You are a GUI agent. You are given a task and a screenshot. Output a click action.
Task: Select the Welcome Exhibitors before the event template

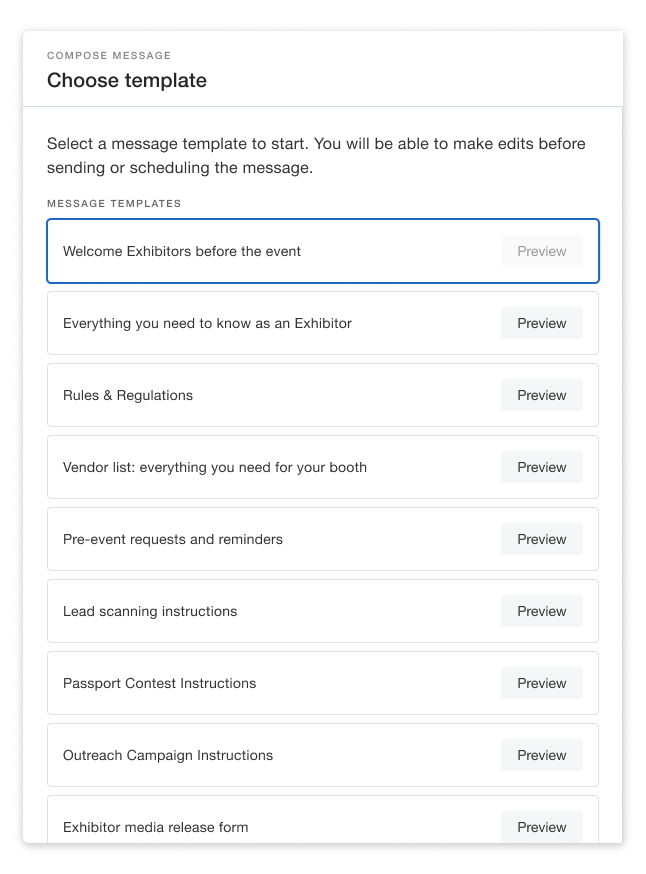pos(182,251)
